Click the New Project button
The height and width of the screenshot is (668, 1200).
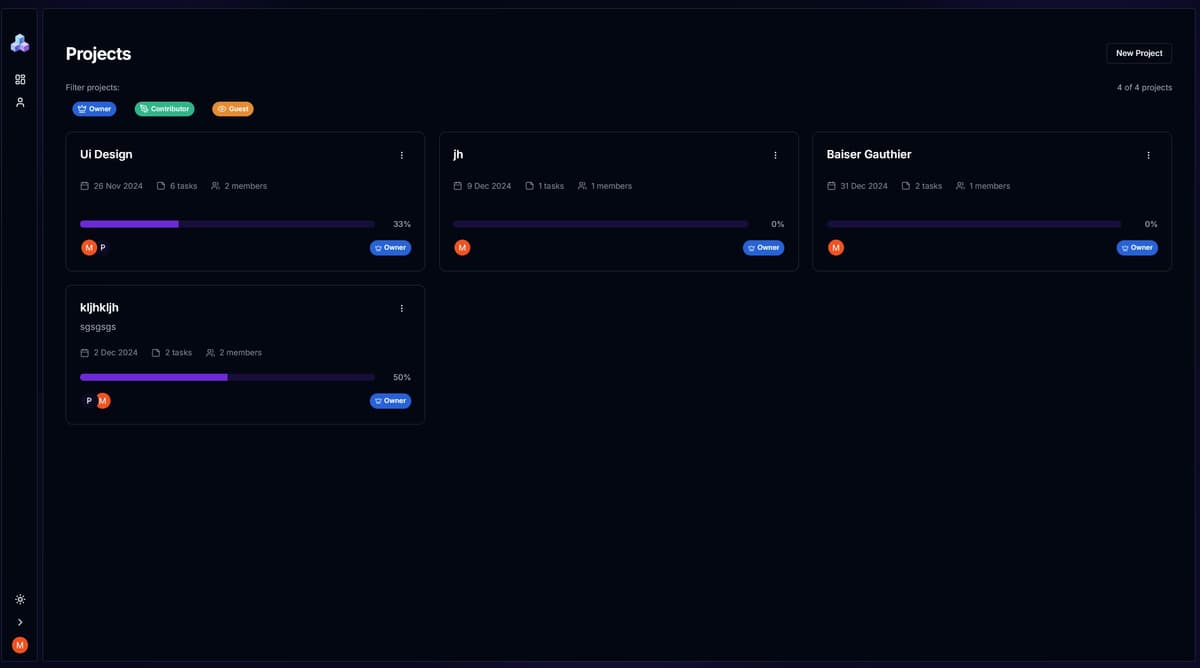click(1138, 53)
